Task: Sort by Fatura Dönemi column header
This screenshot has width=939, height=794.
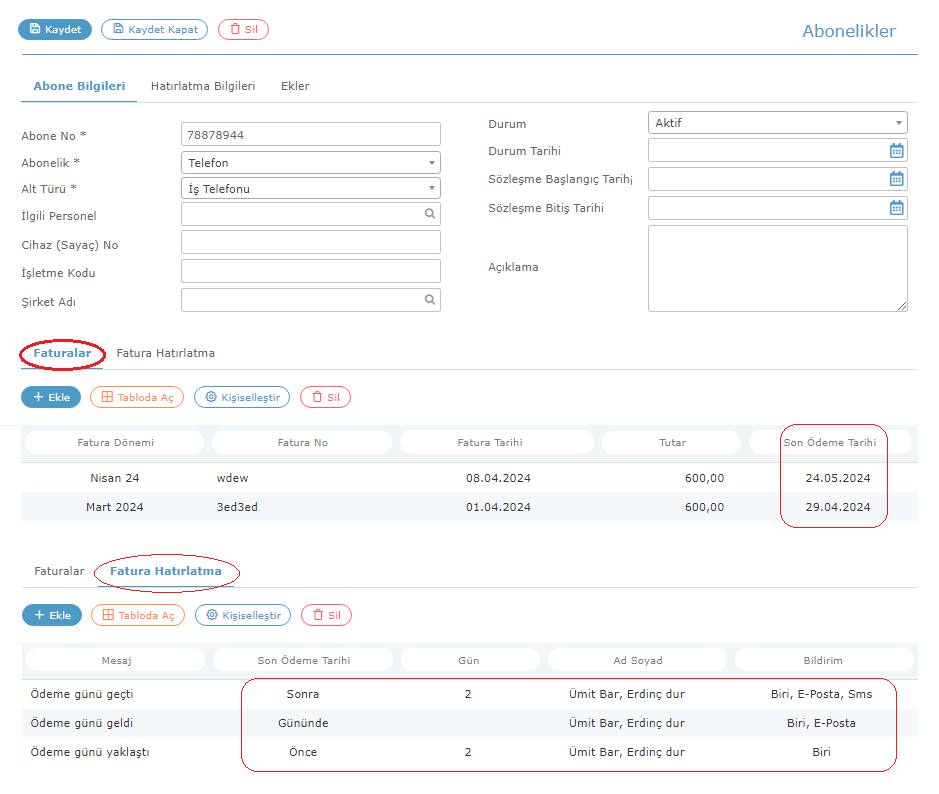Action: (x=115, y=443)
